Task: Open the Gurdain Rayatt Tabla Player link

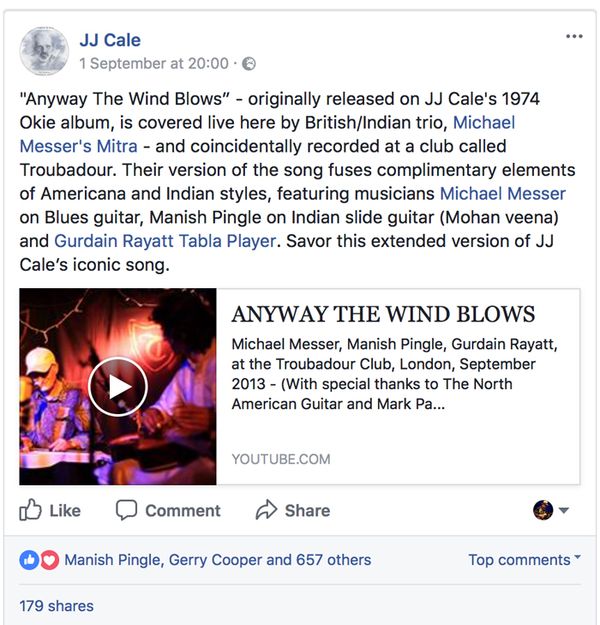Action: 165,241
